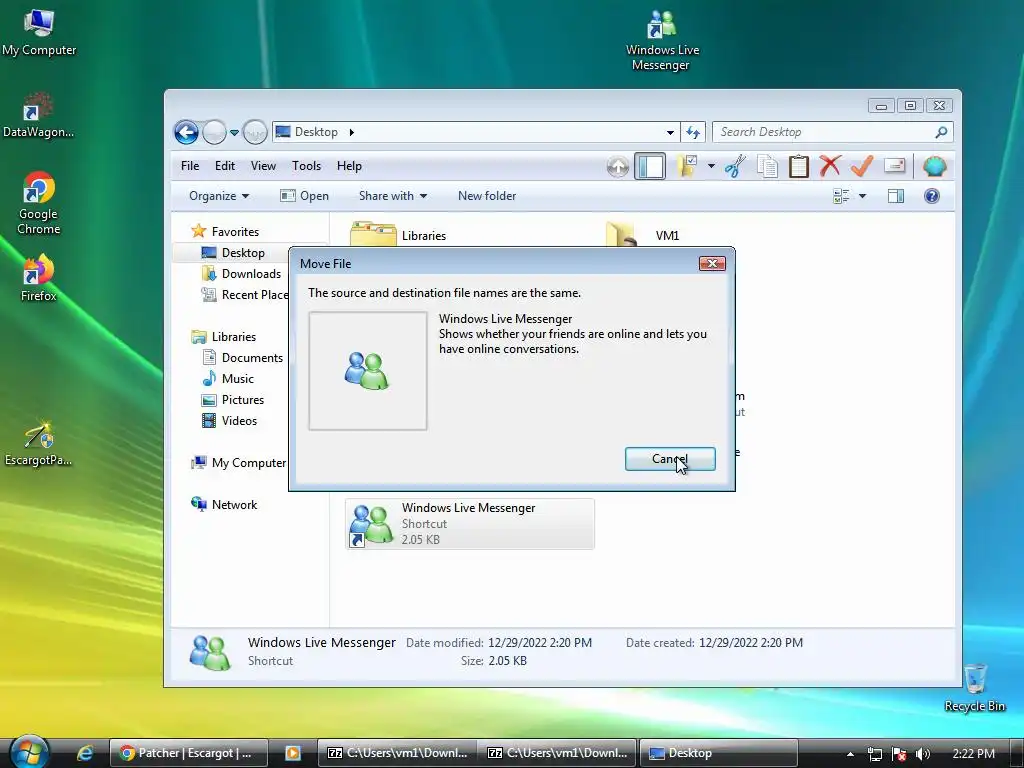This screenshot has height=768, width=1024.
Task: Click Firefox desktop icon
Action: click(x=39, y=278)
